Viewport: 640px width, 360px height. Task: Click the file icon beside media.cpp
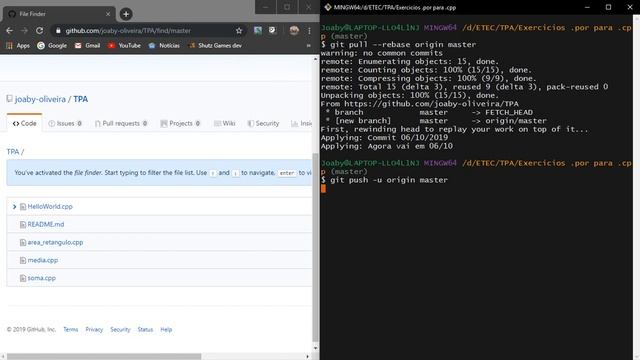click(x=23, y=260)
